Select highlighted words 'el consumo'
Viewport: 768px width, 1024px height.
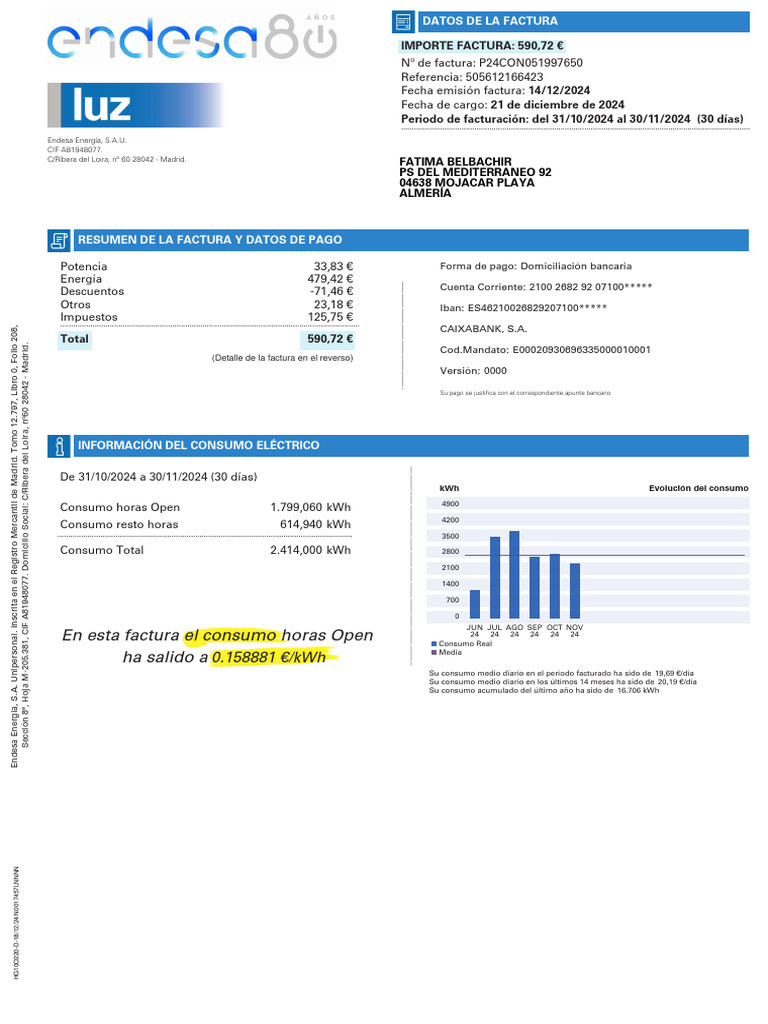coord(230,635)
